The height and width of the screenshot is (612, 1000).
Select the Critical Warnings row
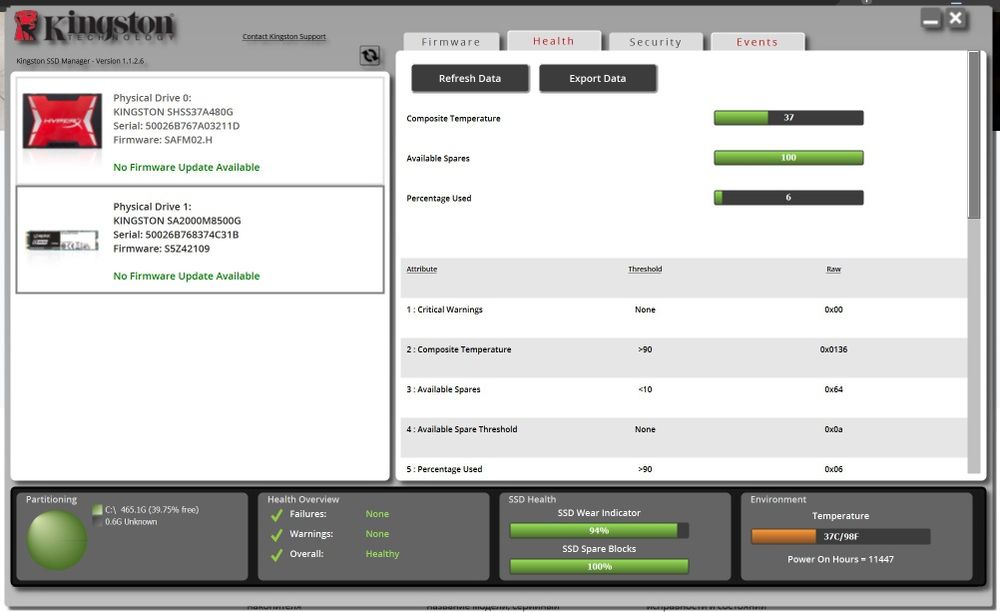pos(684,310)
